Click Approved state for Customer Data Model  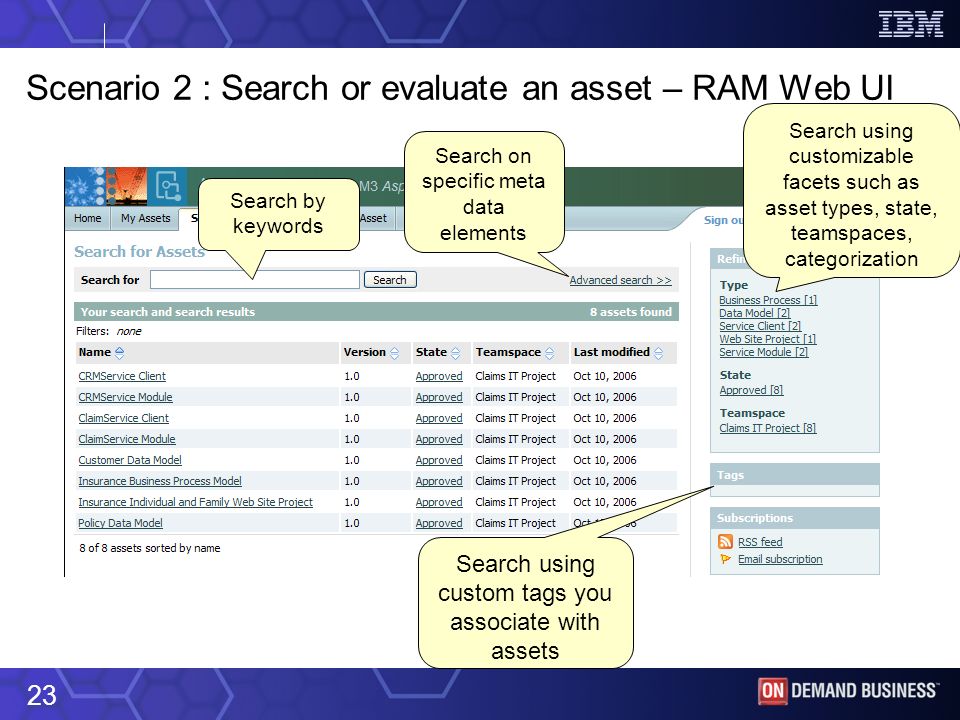click(x=439, y=460)
